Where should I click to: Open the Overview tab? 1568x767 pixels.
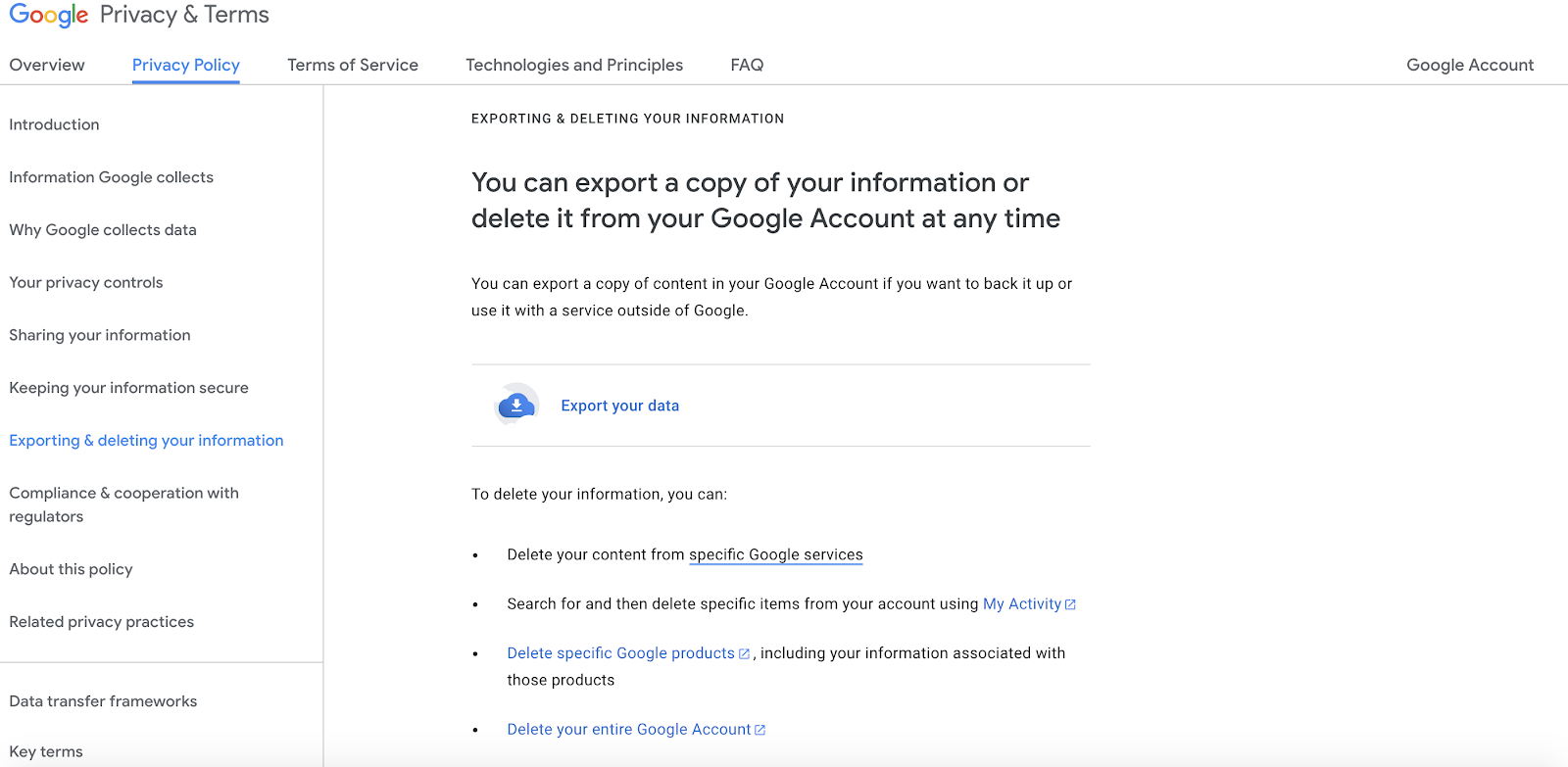[47, 65]
